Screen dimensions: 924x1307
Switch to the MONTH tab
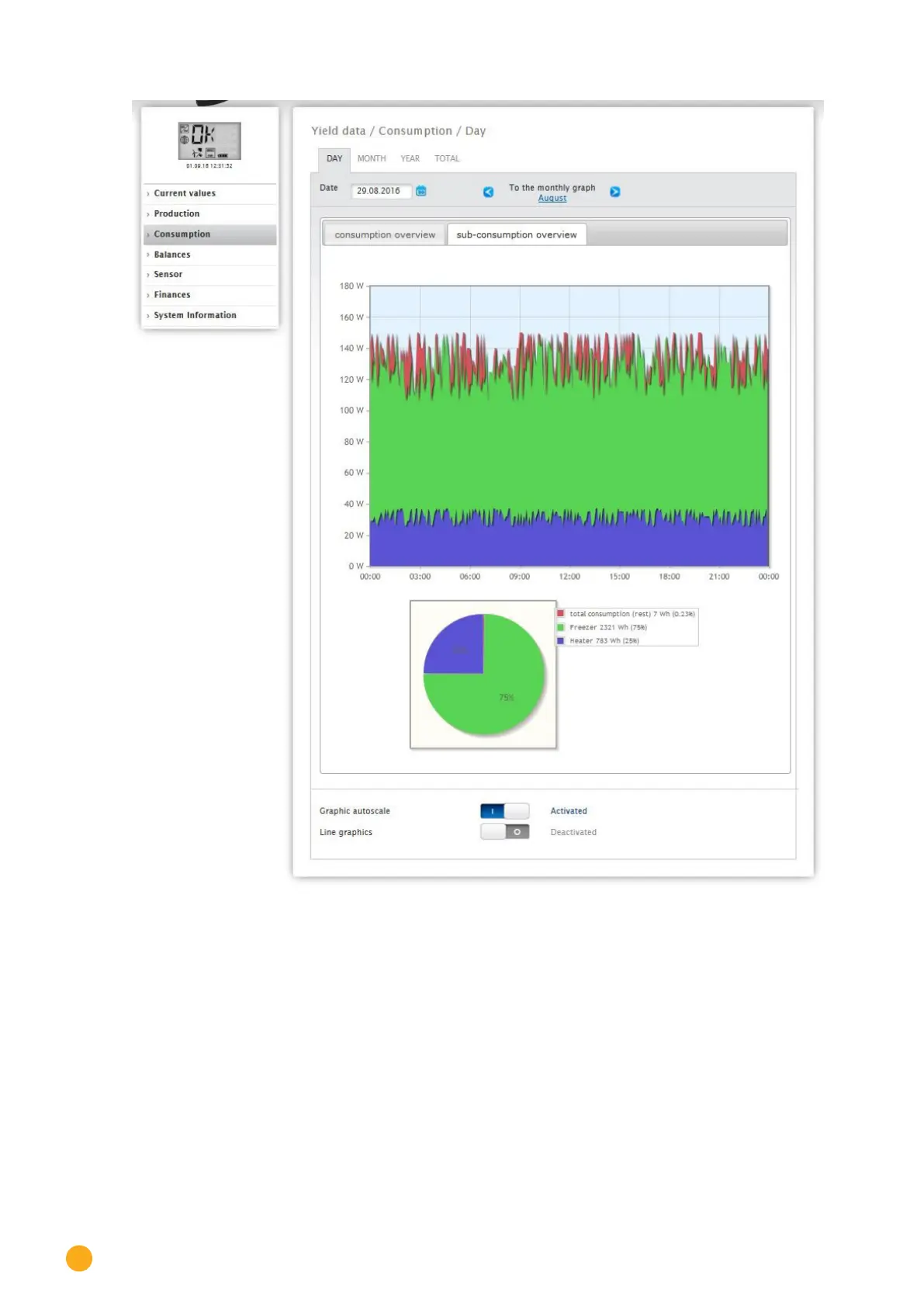click(372, 158)
